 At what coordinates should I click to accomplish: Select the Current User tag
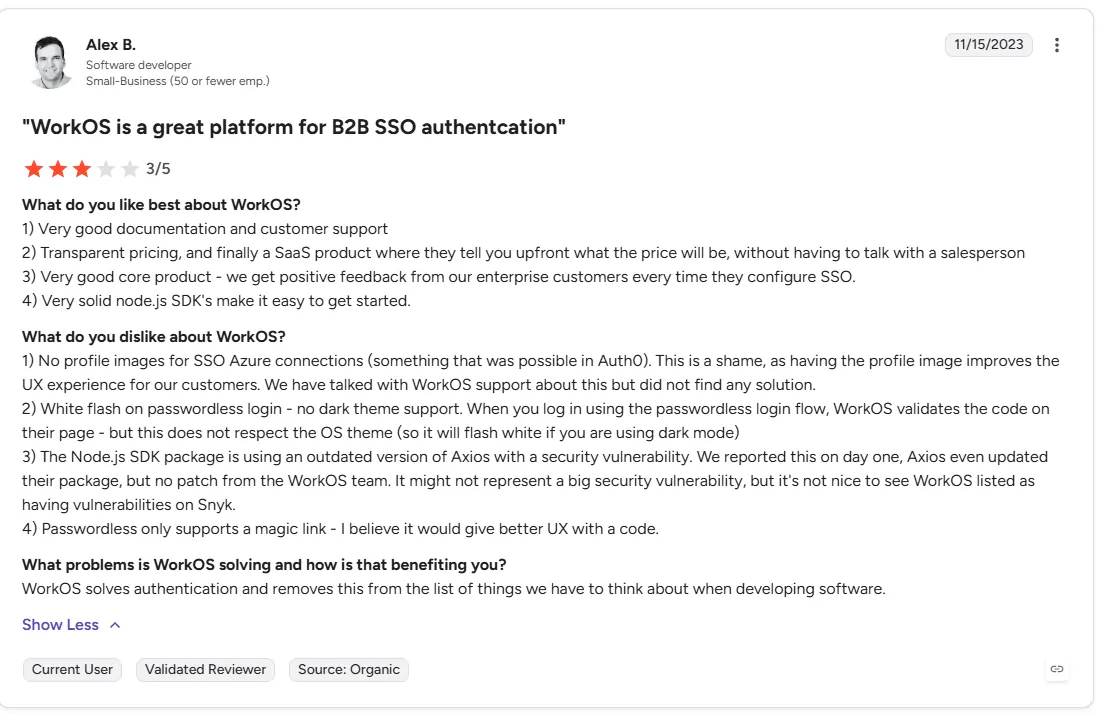tap(72, 669)
